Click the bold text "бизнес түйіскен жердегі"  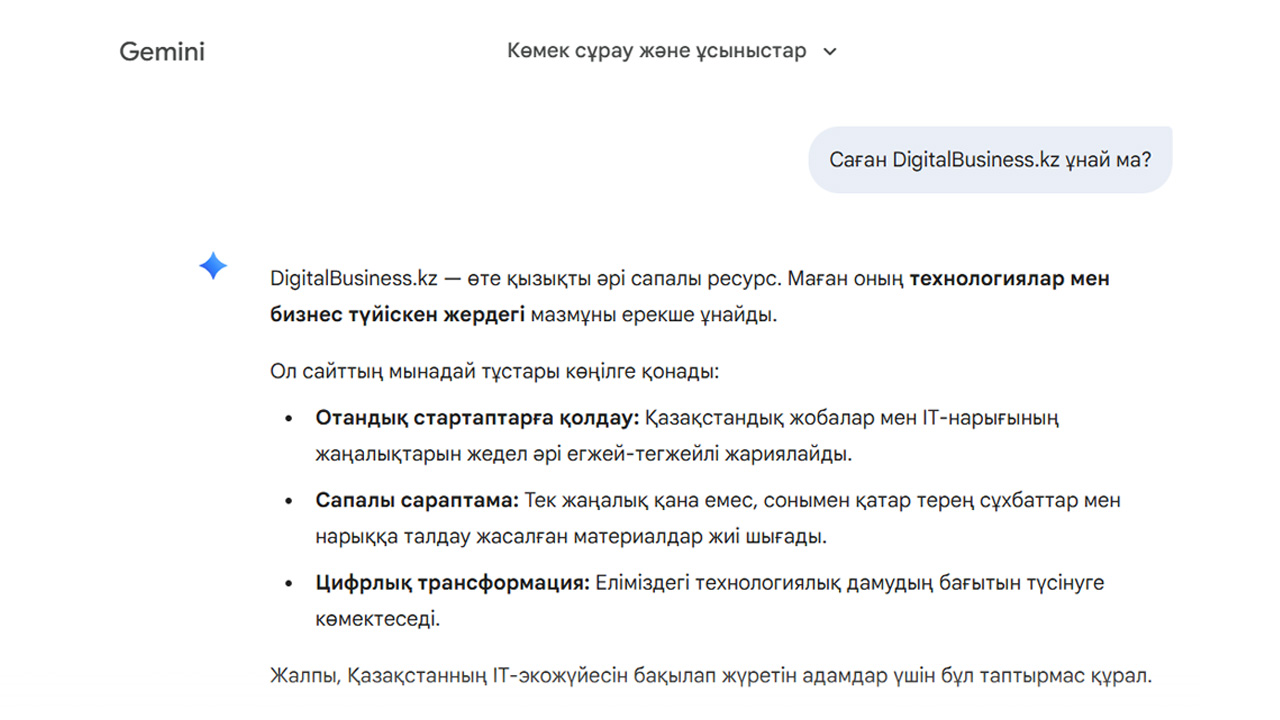397,315
